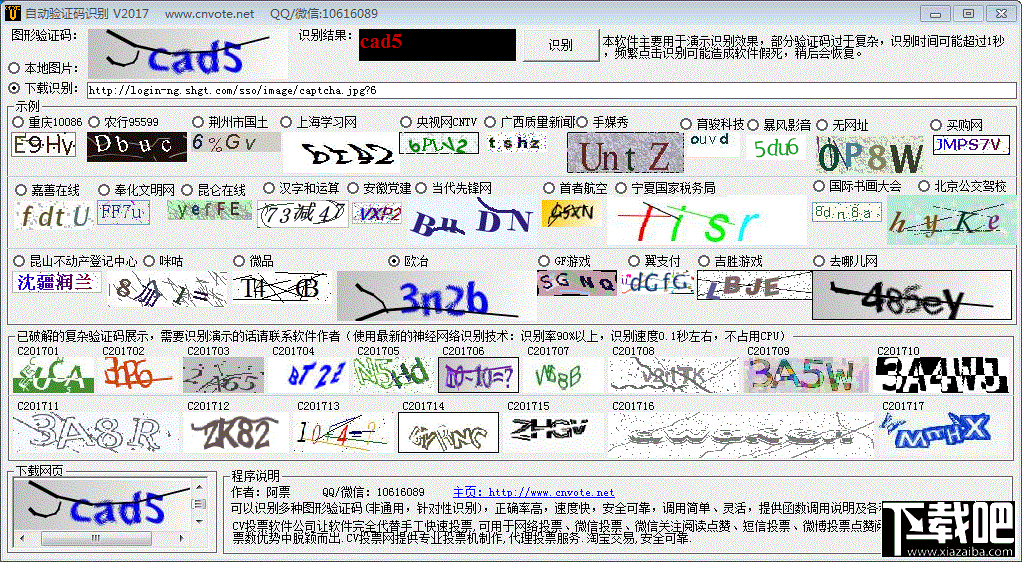
Task: Pick the 奉化文明网 radio button
Action: click(x=104, y=190)
